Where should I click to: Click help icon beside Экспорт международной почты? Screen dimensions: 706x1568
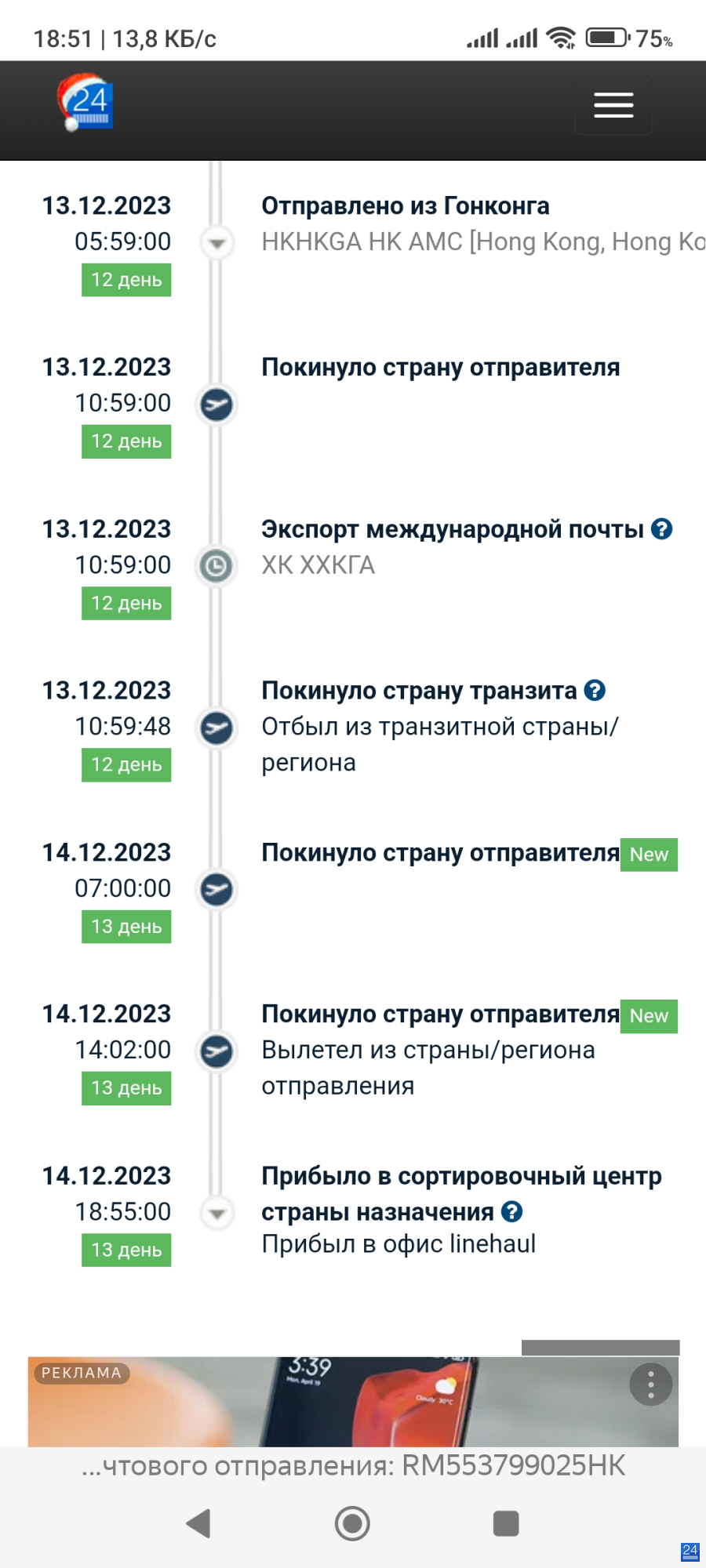[x=662, y=529]
